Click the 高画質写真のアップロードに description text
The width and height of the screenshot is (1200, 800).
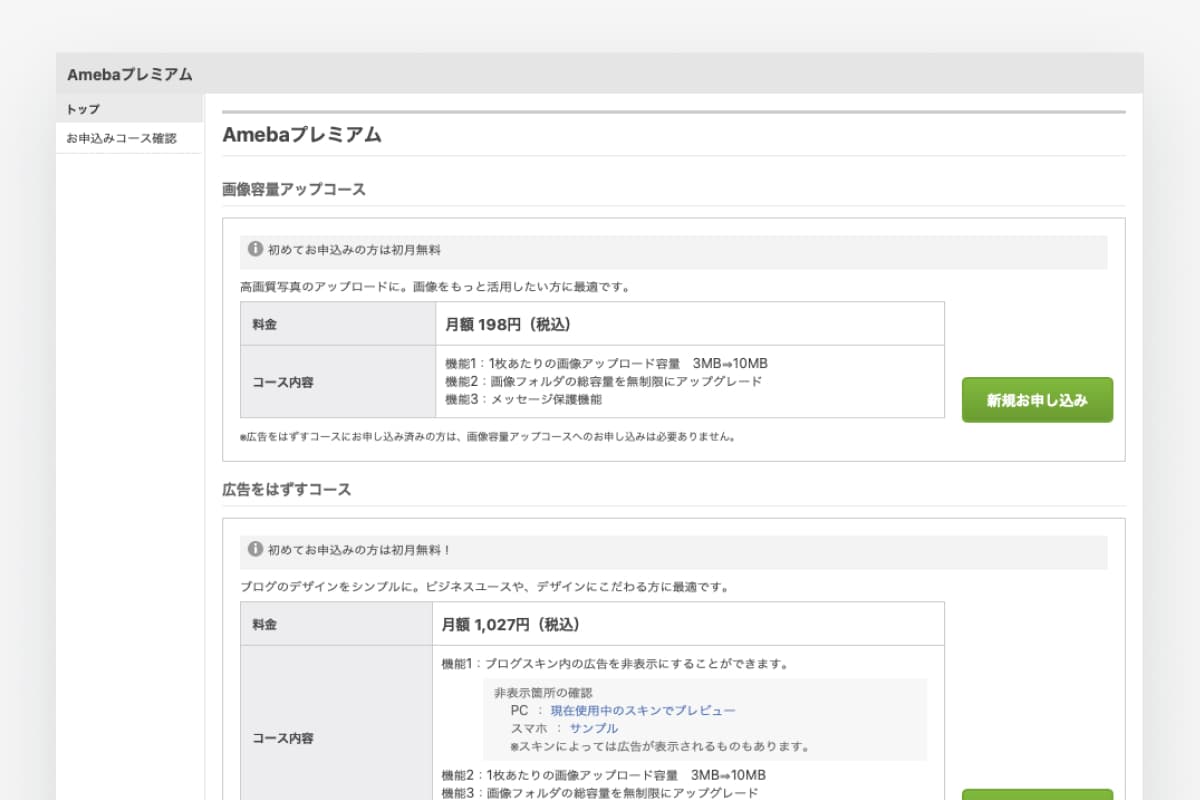pos(435,287)
